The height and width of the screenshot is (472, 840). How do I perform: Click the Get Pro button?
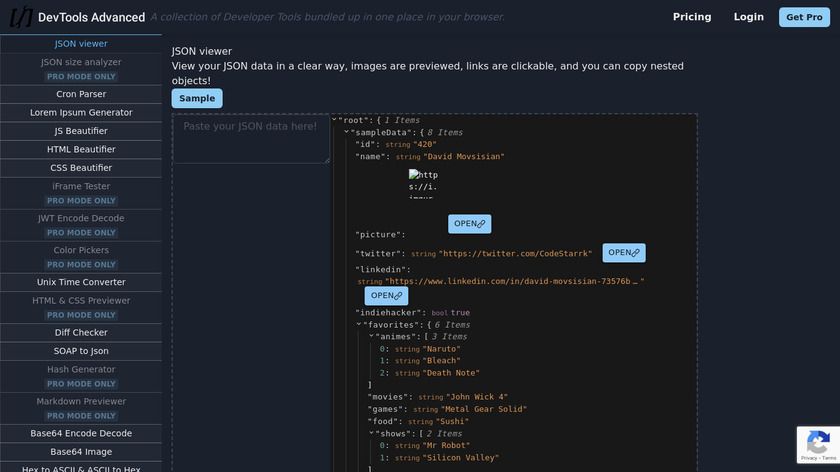pyautogui.click(x=804, y=17)
